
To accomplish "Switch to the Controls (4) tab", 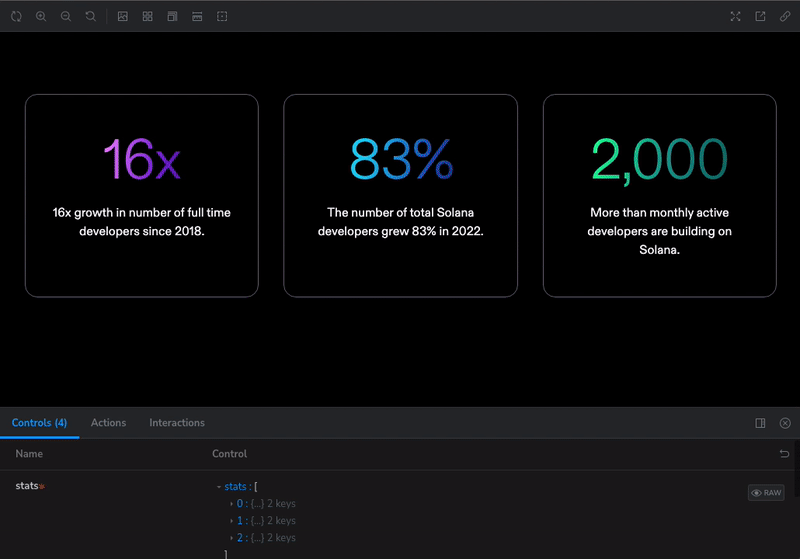I will [x=39, y=423].
